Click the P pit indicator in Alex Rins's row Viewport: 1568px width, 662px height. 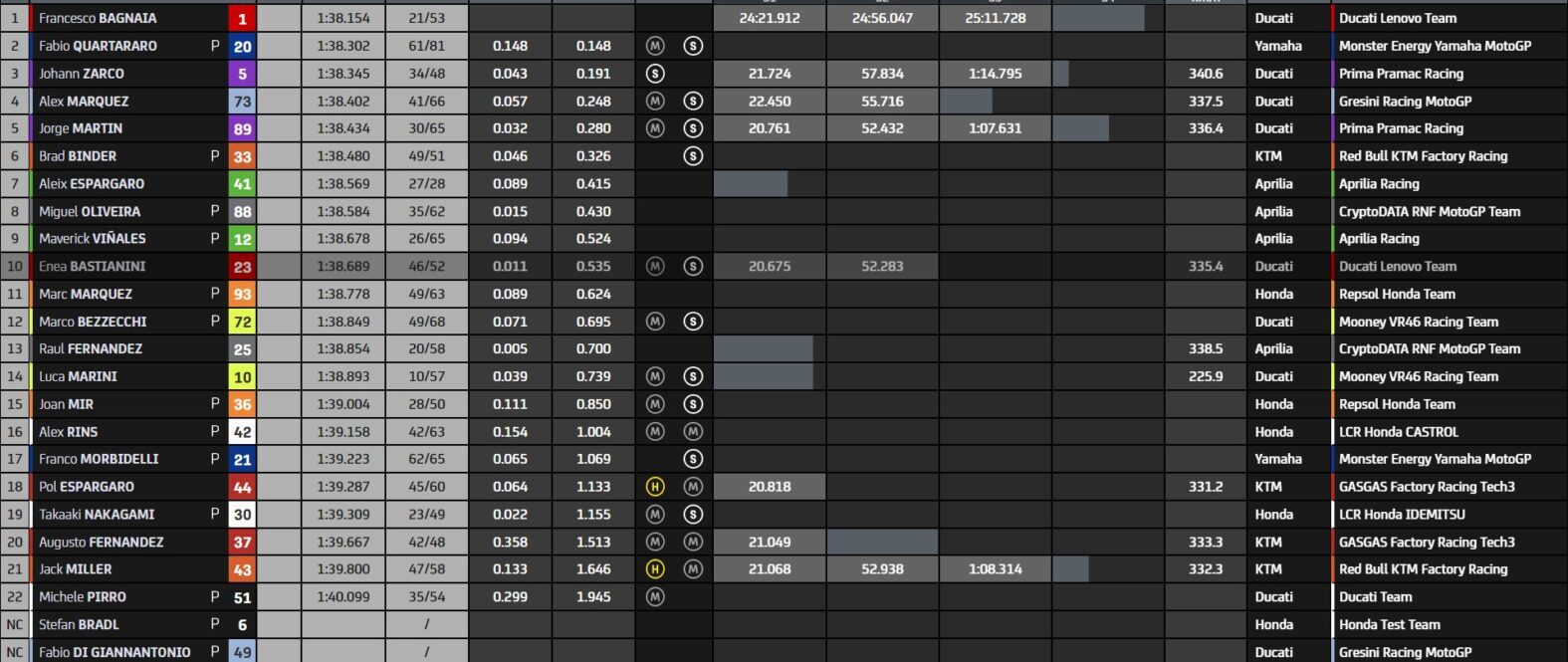[x=215, y=432]
